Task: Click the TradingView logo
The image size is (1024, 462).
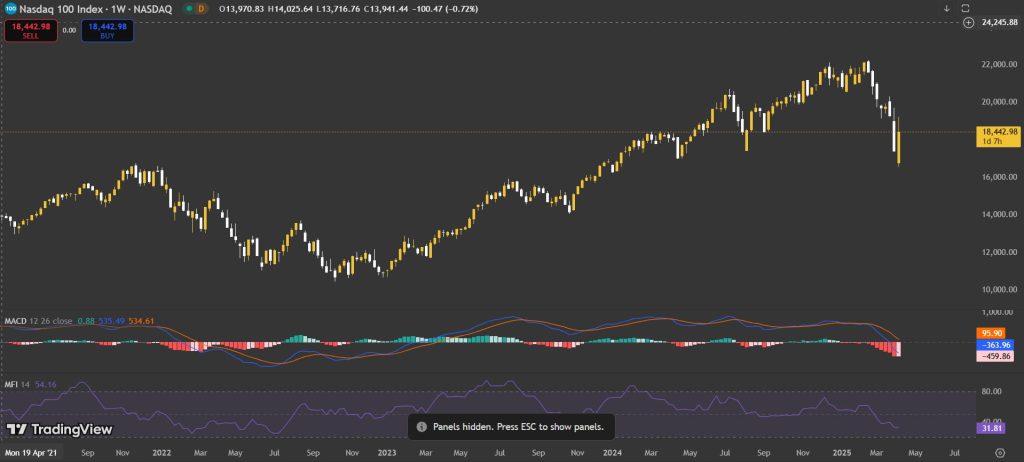Action: tap(59, 429)
